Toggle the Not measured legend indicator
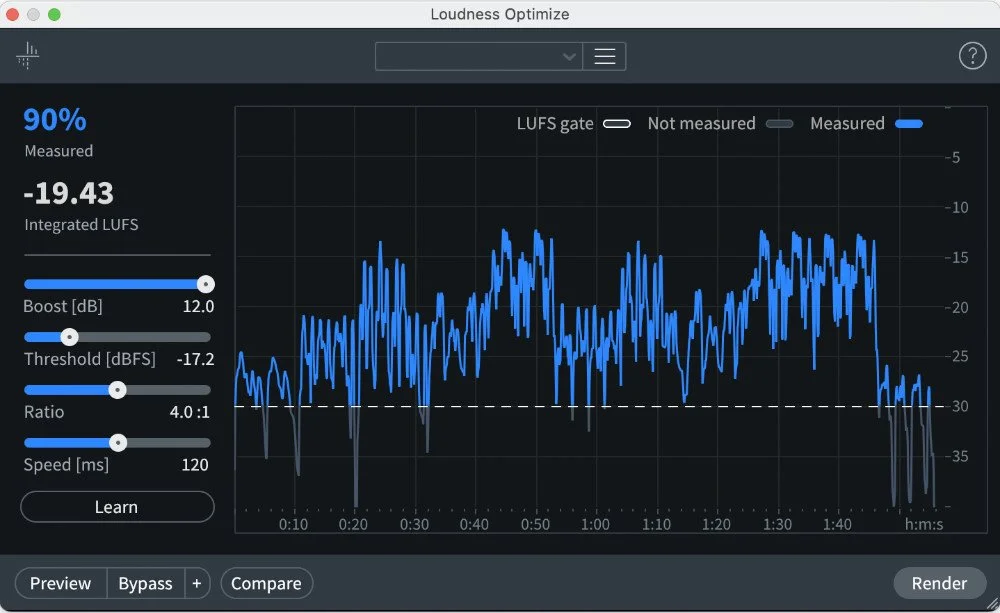This screenshot has width=1000, height=613. click(x=779, y=123)
